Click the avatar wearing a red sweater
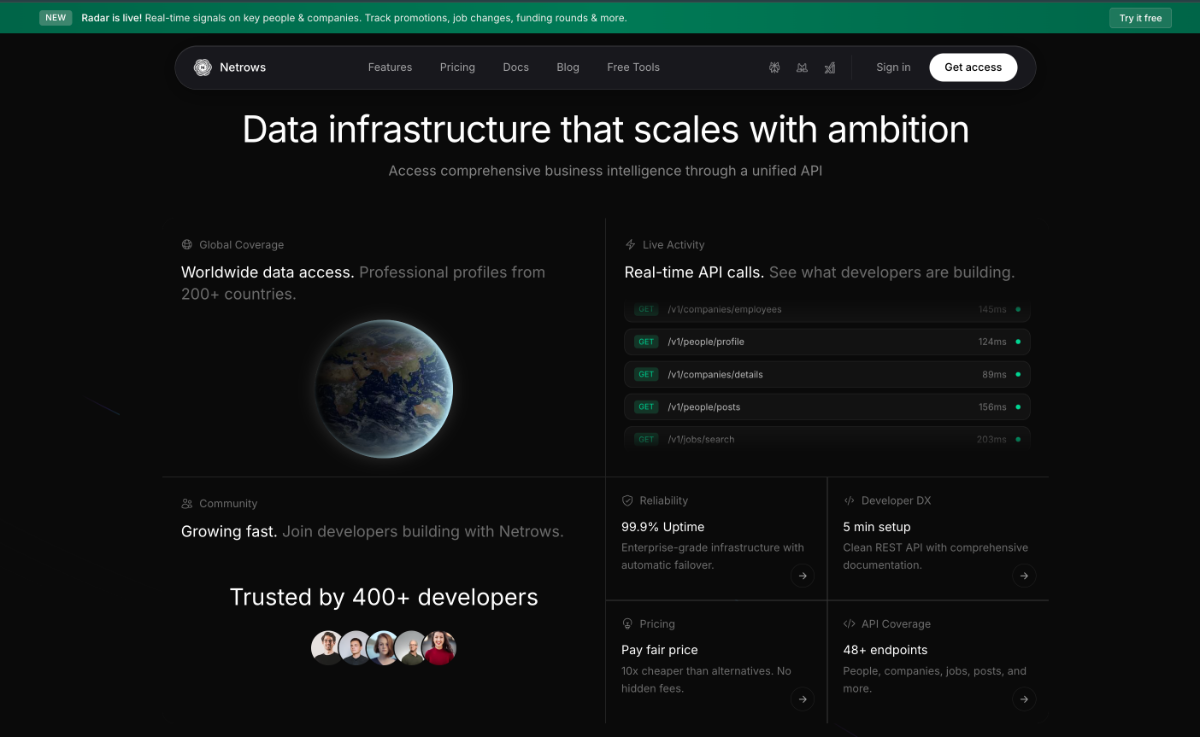 (439, 648)
